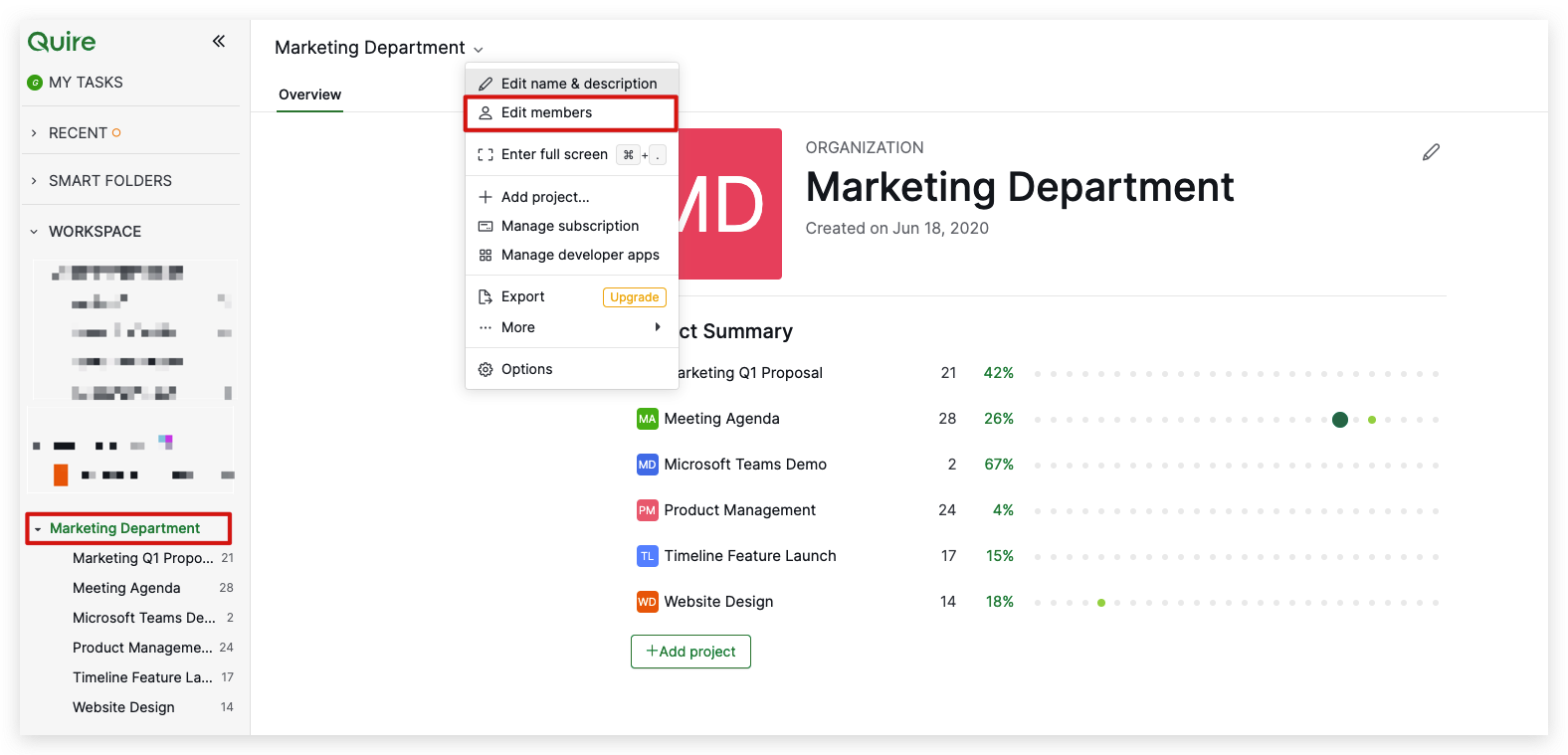
Task: Open Meeting Agenda in sidebar tree
Action: [126, 588]
